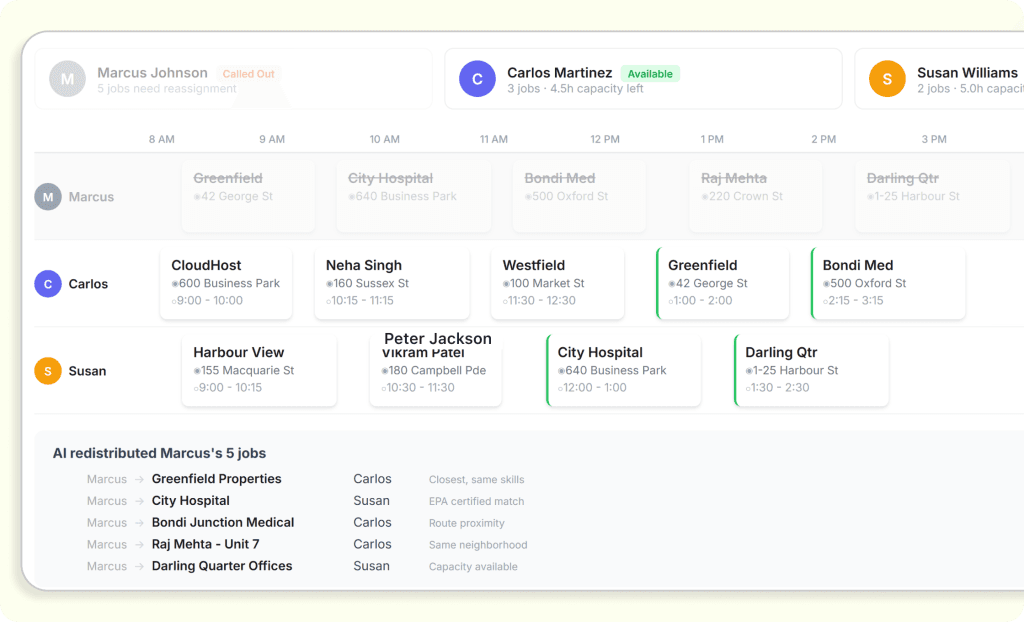Toggle Susan's avatar in her schedule row
This screenshot has width=1024, height=622.
point(47,370)
